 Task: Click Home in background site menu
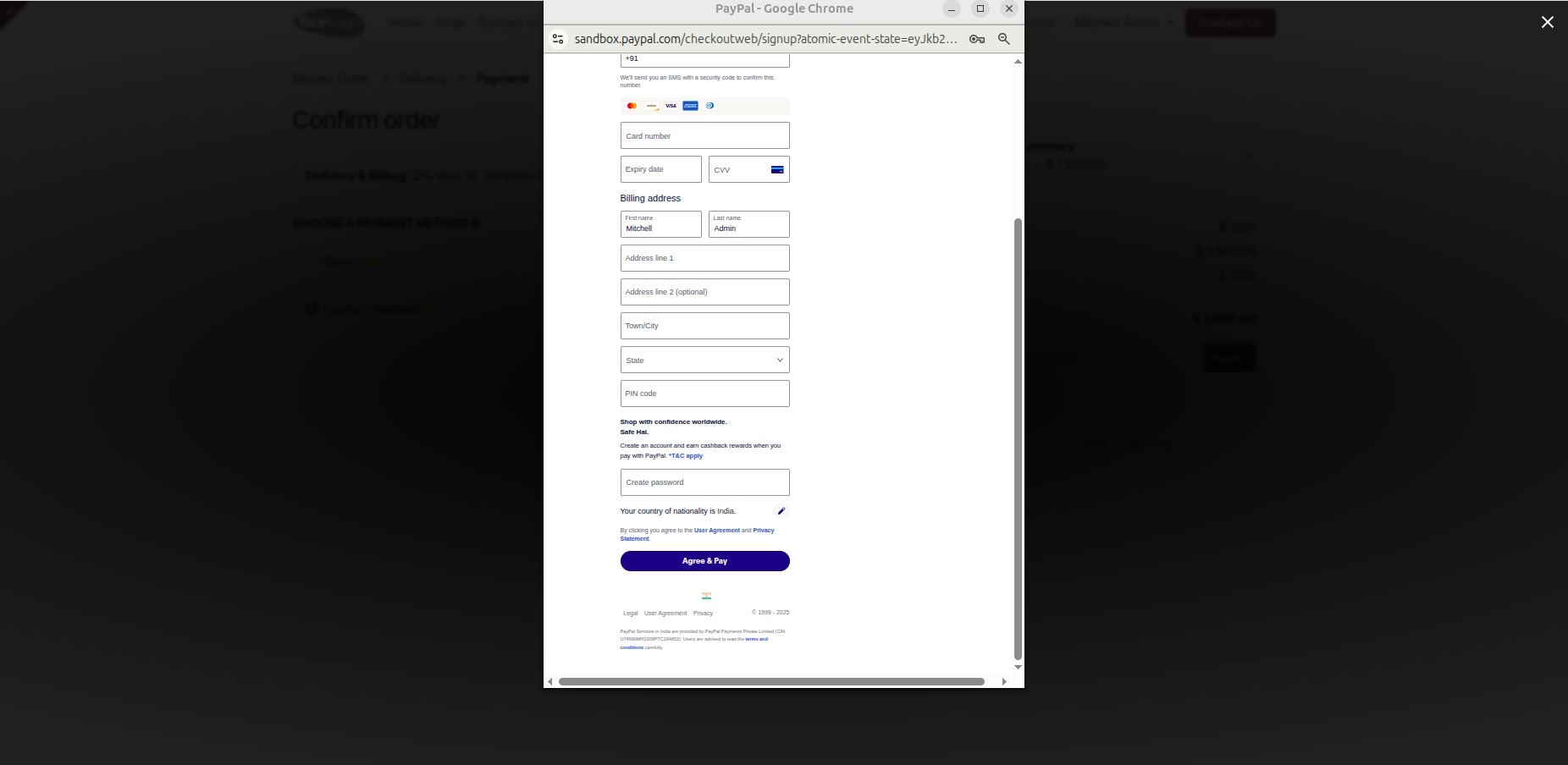point(406,23)
